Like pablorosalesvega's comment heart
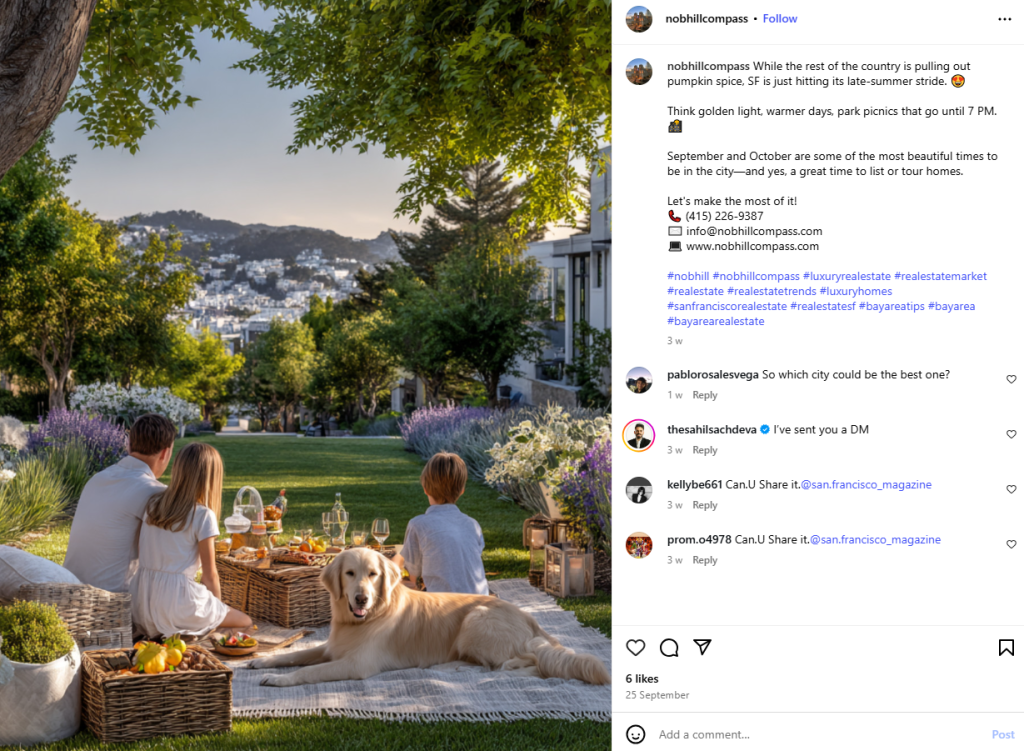 pos(1011,379)
